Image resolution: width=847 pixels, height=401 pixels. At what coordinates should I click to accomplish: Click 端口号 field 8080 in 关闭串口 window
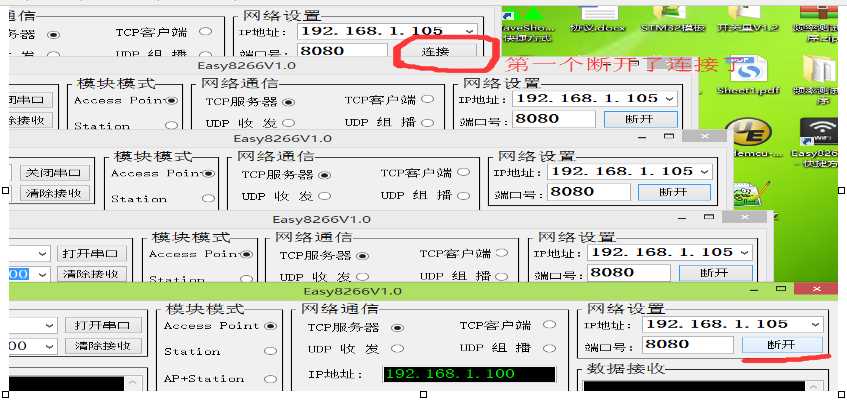coord(588,192)
